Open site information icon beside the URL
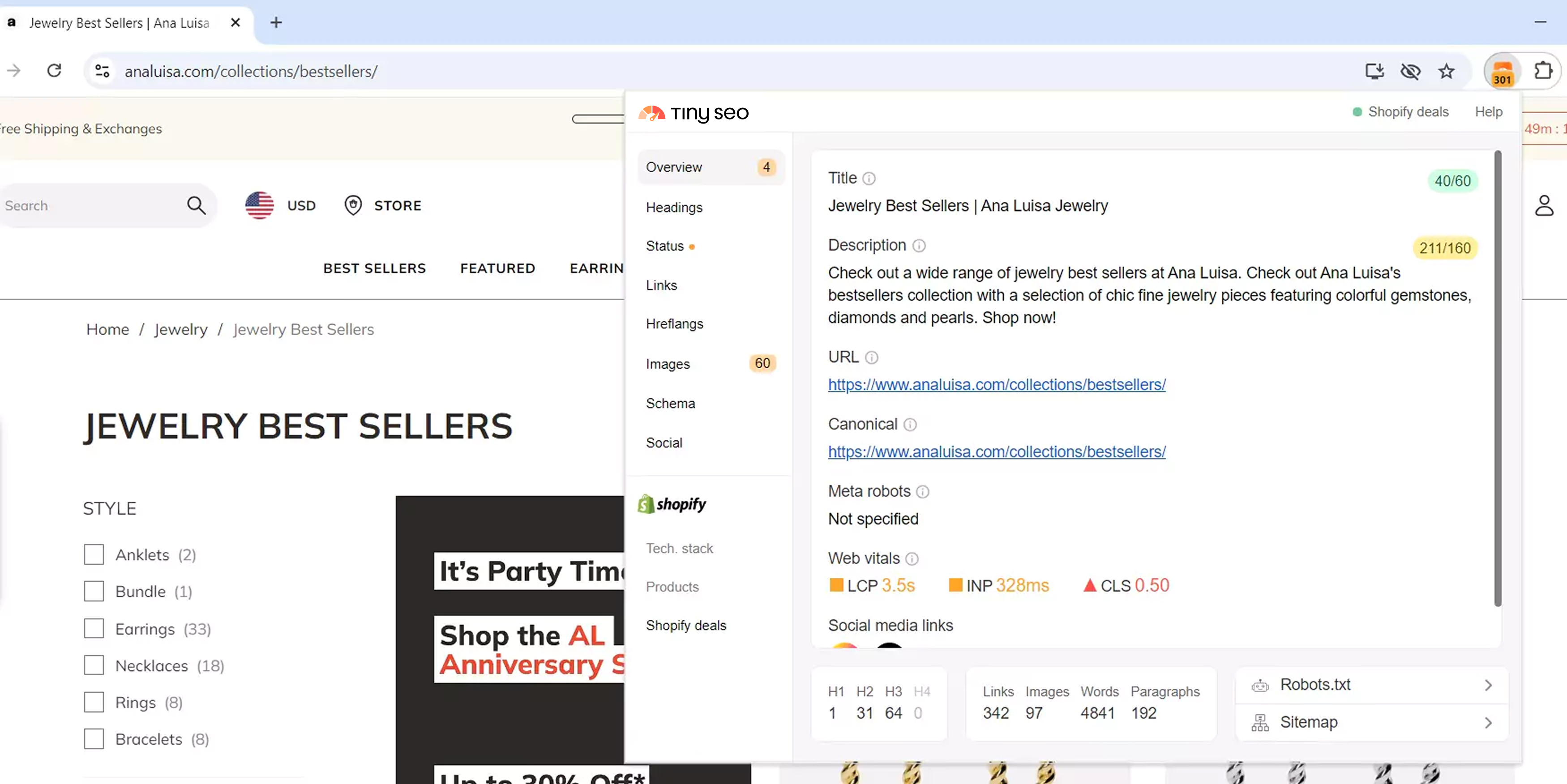 (x=102, y=71)
